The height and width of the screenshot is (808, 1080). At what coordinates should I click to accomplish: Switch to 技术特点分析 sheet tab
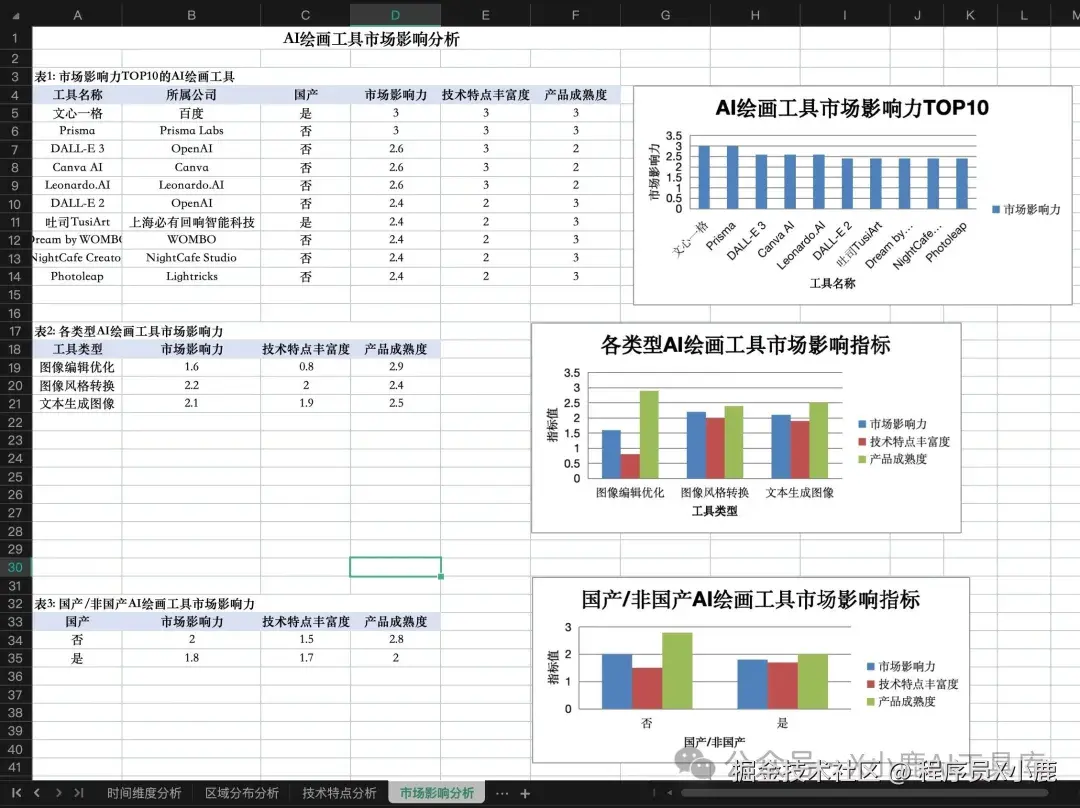339,793
